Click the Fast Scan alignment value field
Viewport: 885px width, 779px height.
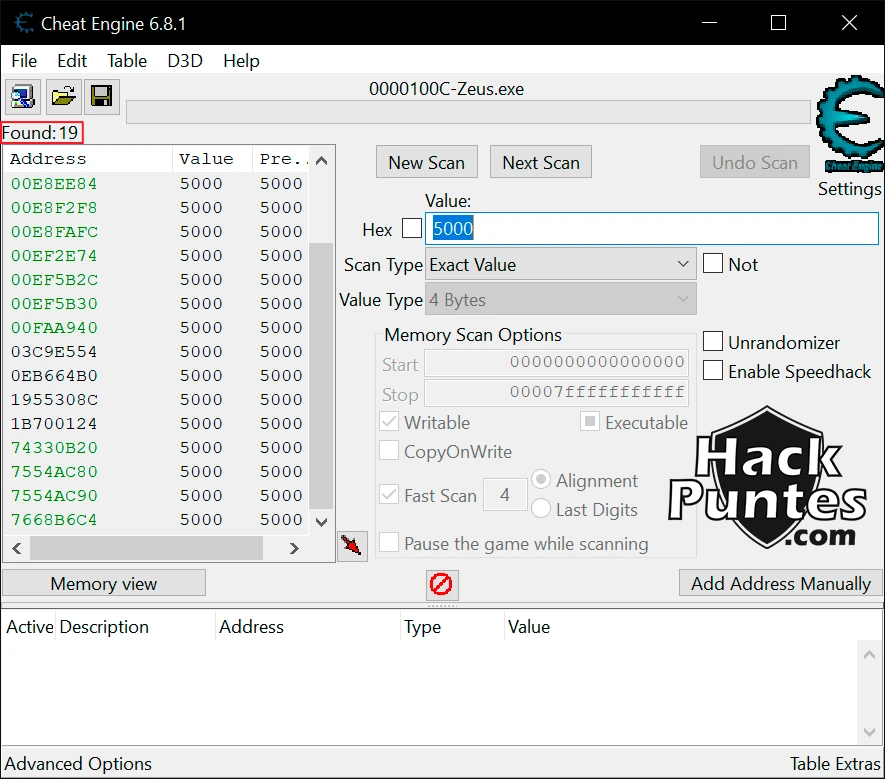505,494
